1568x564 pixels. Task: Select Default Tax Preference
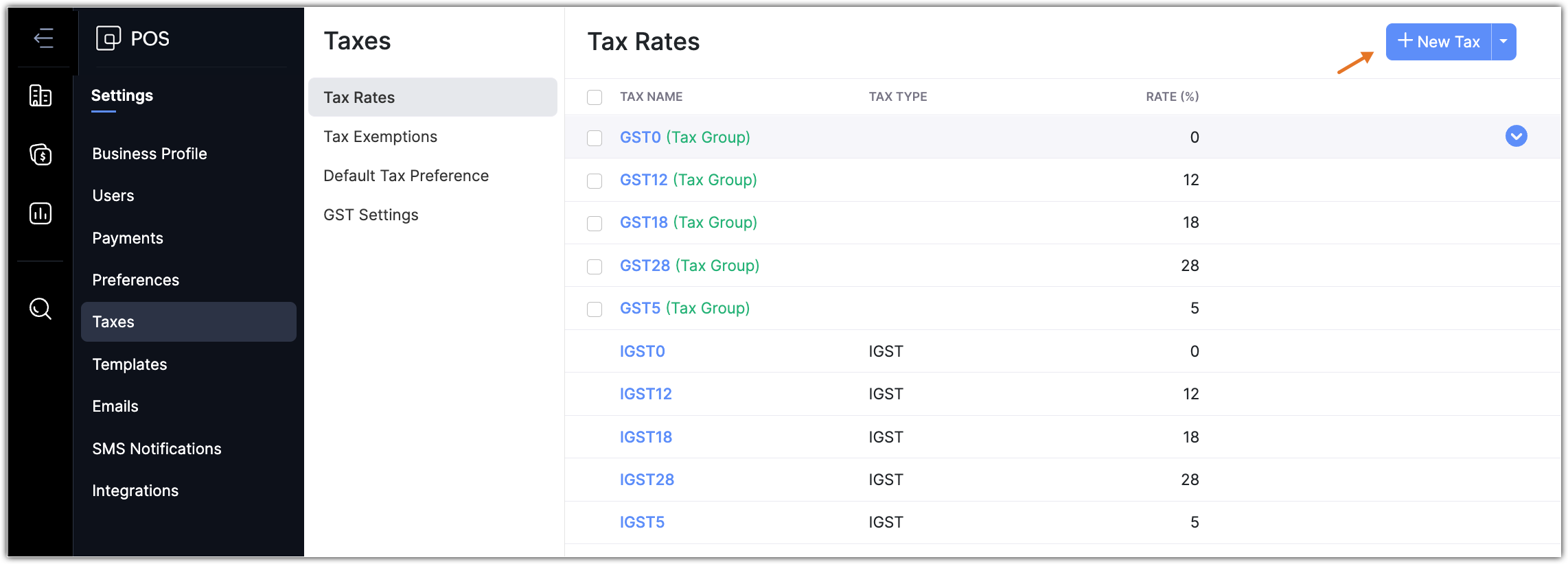[x=406, y=176]
